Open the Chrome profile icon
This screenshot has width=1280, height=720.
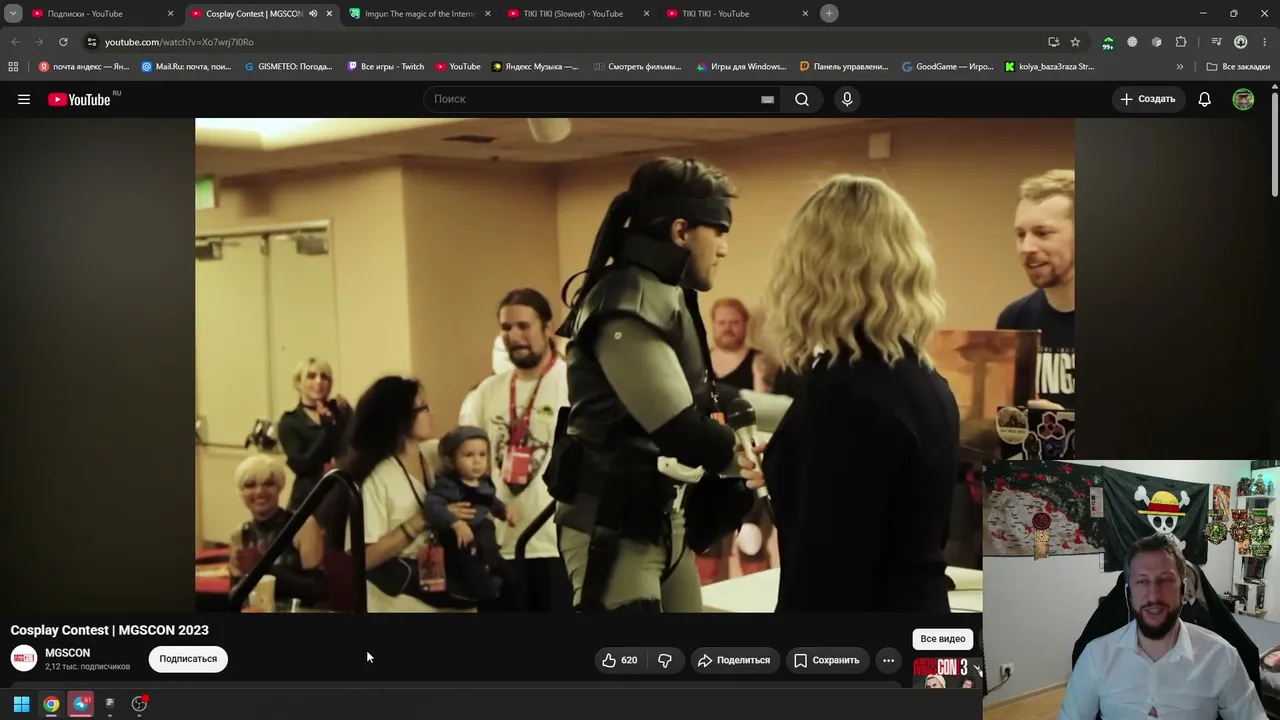(x=1241, y=42)
